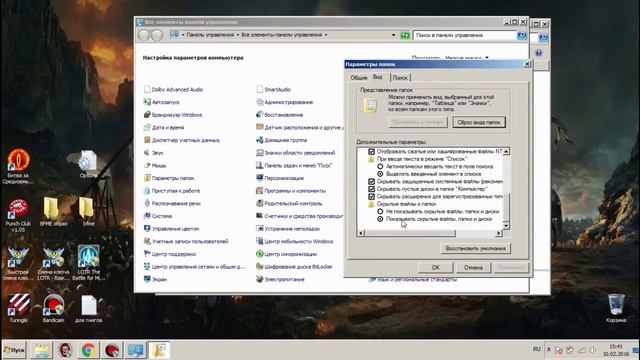
Task: Select Не показывать скрытые файлы radio
Action: click(380, 211)
